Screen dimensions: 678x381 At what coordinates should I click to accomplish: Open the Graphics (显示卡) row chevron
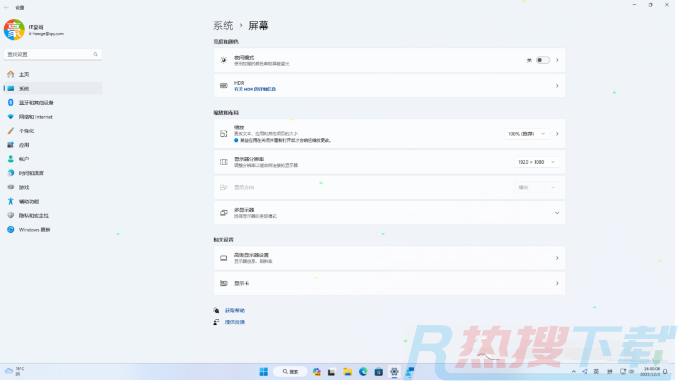557,283
